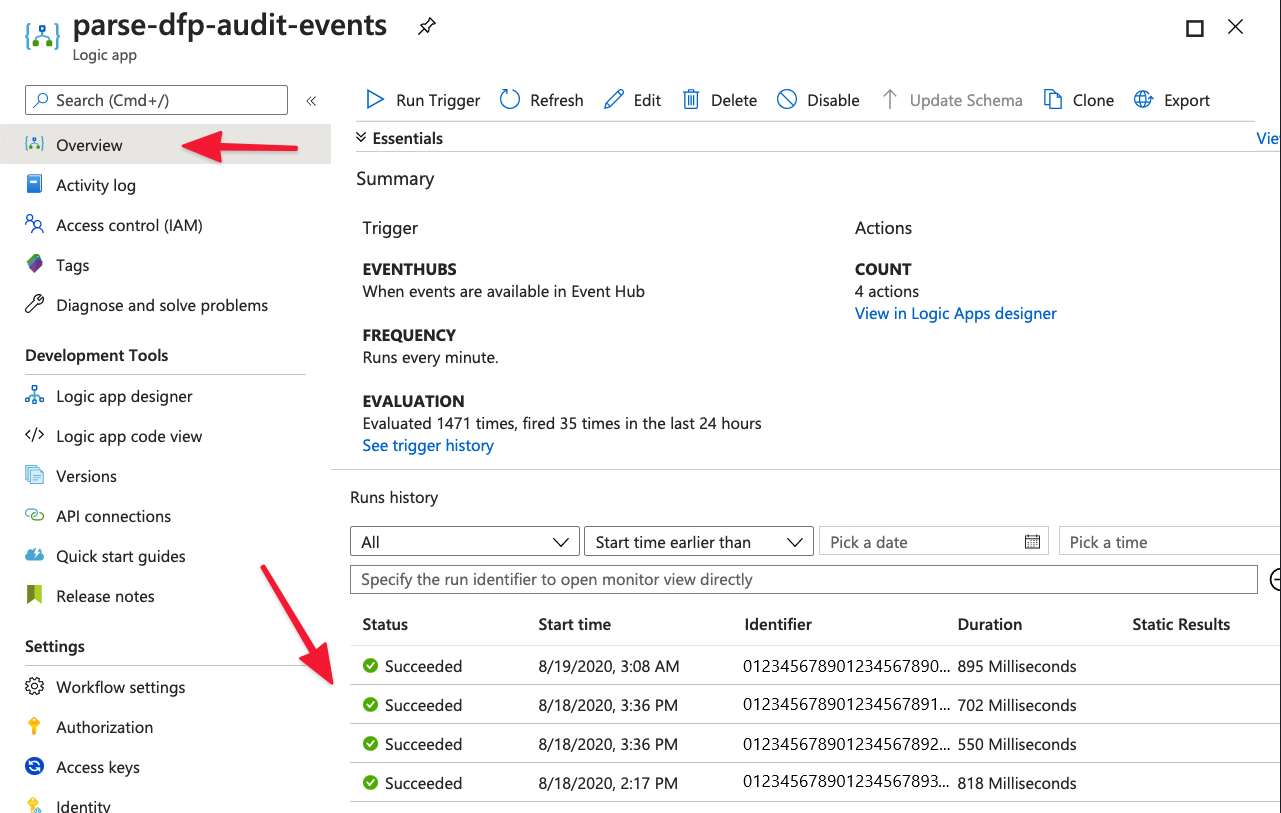
Task: Open the run lasting 550 Milliseconds
Action: coord(815,743)
